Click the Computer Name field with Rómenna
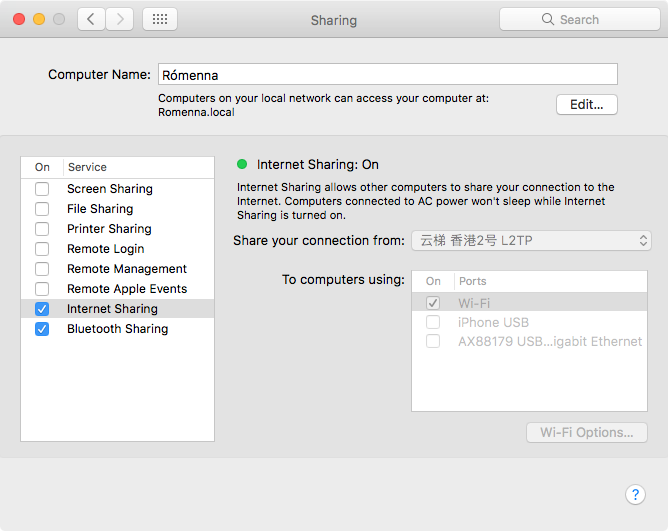Screen dimensions: 668x531 click(388, 75)
